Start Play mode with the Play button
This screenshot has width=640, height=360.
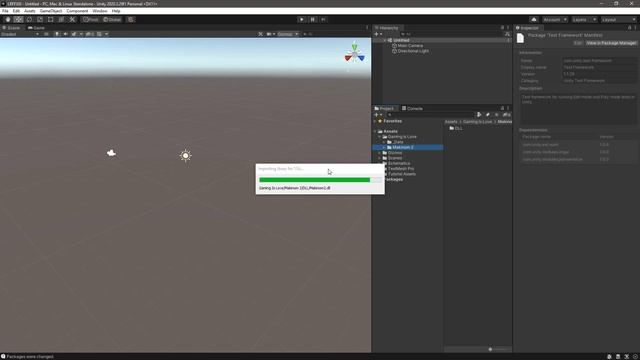pyautogui.click(x=302, y=20)
